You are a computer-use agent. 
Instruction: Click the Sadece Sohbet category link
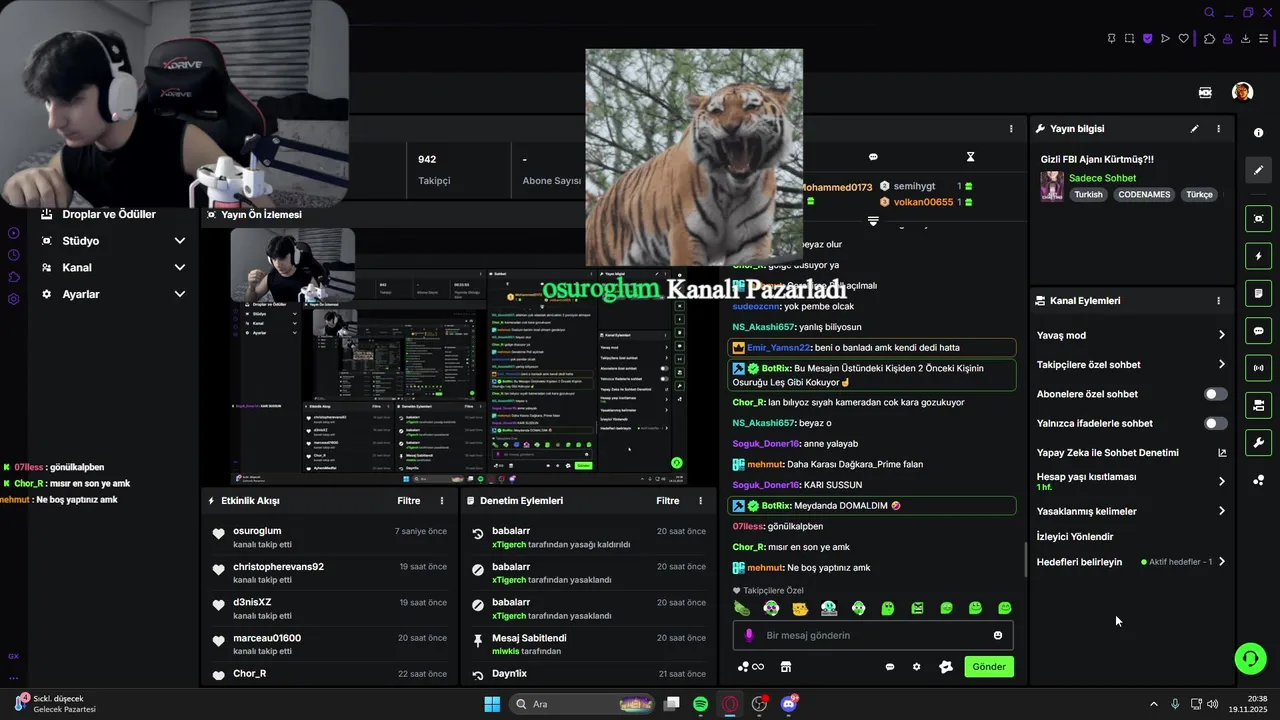click(x=1102, y=178)
